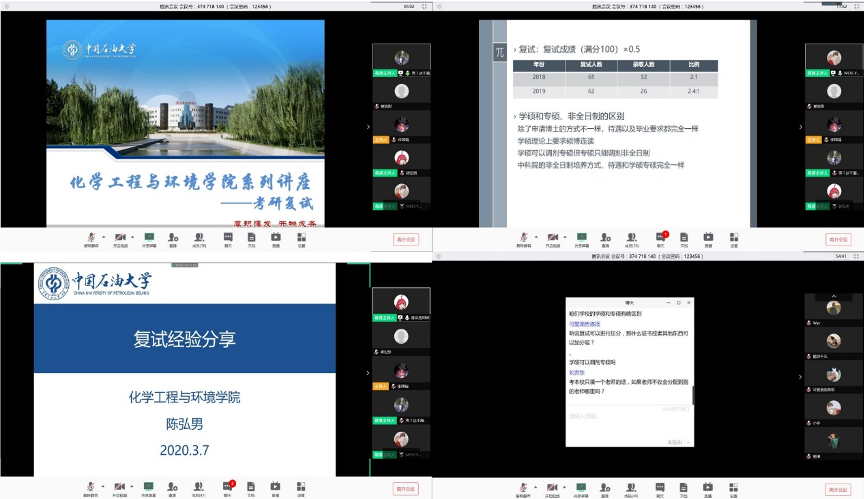
Task: Open invite in admission-table slide window
Action: pyautogui.click(x=606, y=239)
